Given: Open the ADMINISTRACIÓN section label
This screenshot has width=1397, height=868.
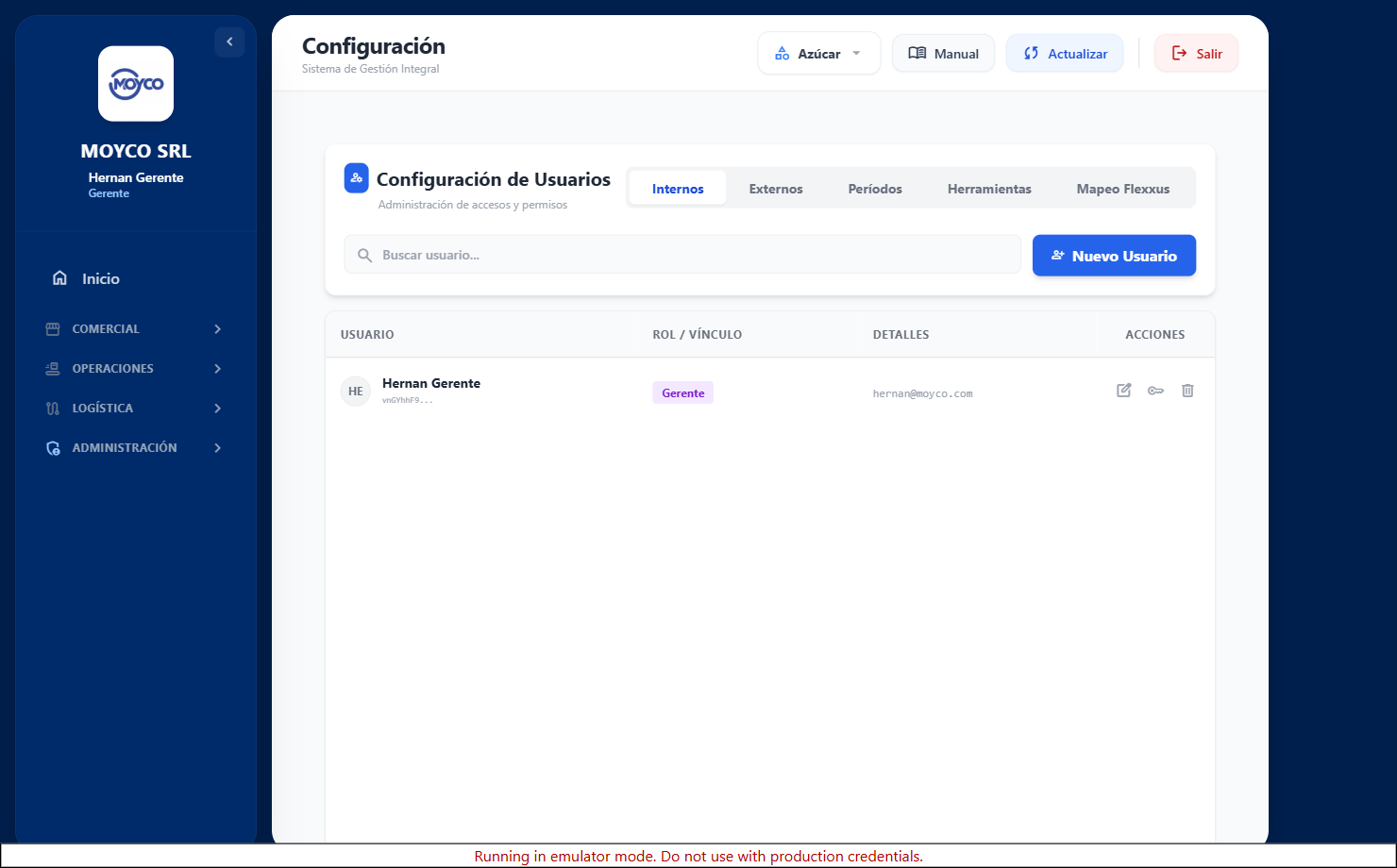Looking at the screenshot, I should 125,448.
